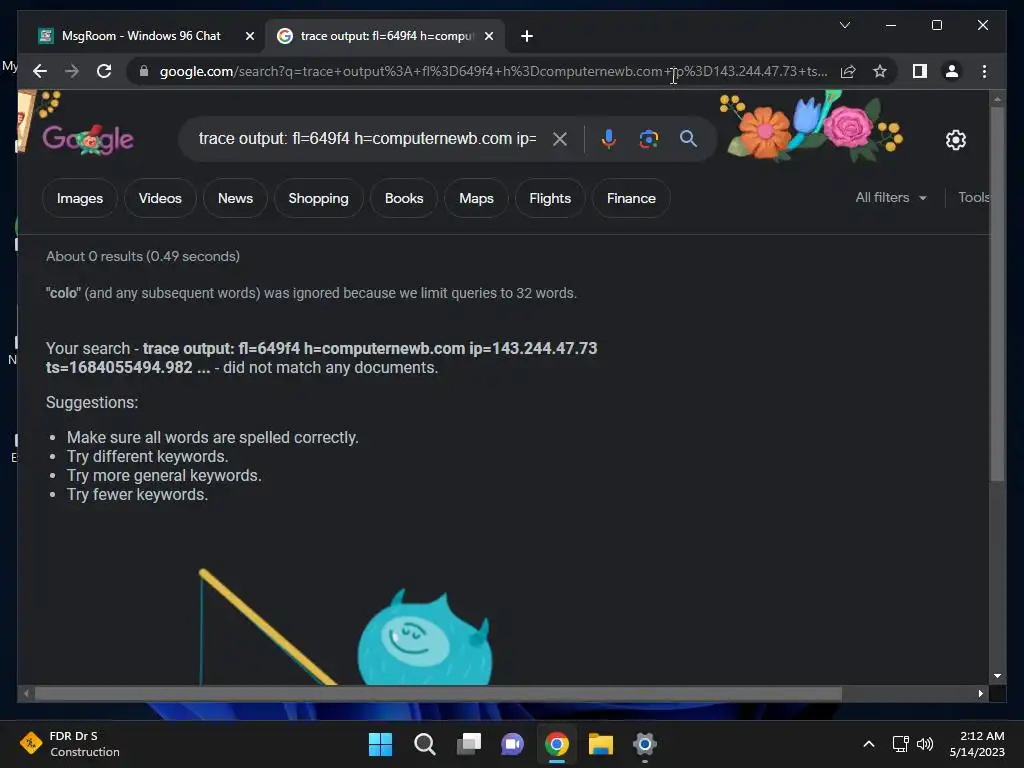Screen dimensions: 1024x768
Task: Clear the search box with X
Action: 560,138
